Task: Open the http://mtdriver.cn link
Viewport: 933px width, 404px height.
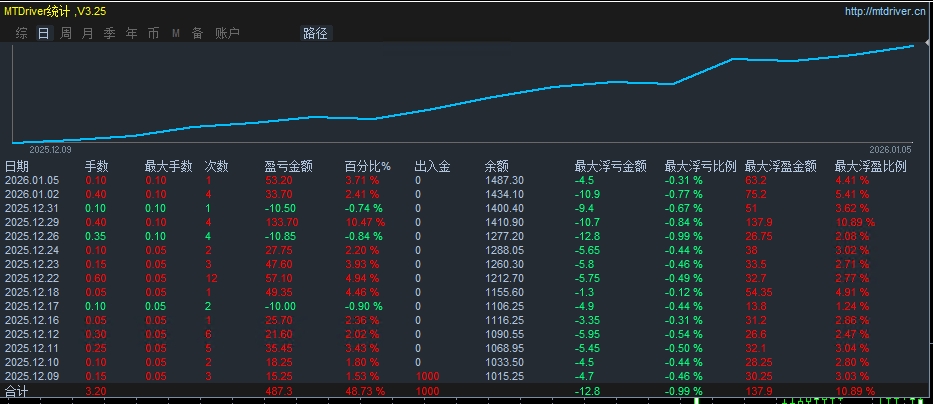Action: pos(885,11)
